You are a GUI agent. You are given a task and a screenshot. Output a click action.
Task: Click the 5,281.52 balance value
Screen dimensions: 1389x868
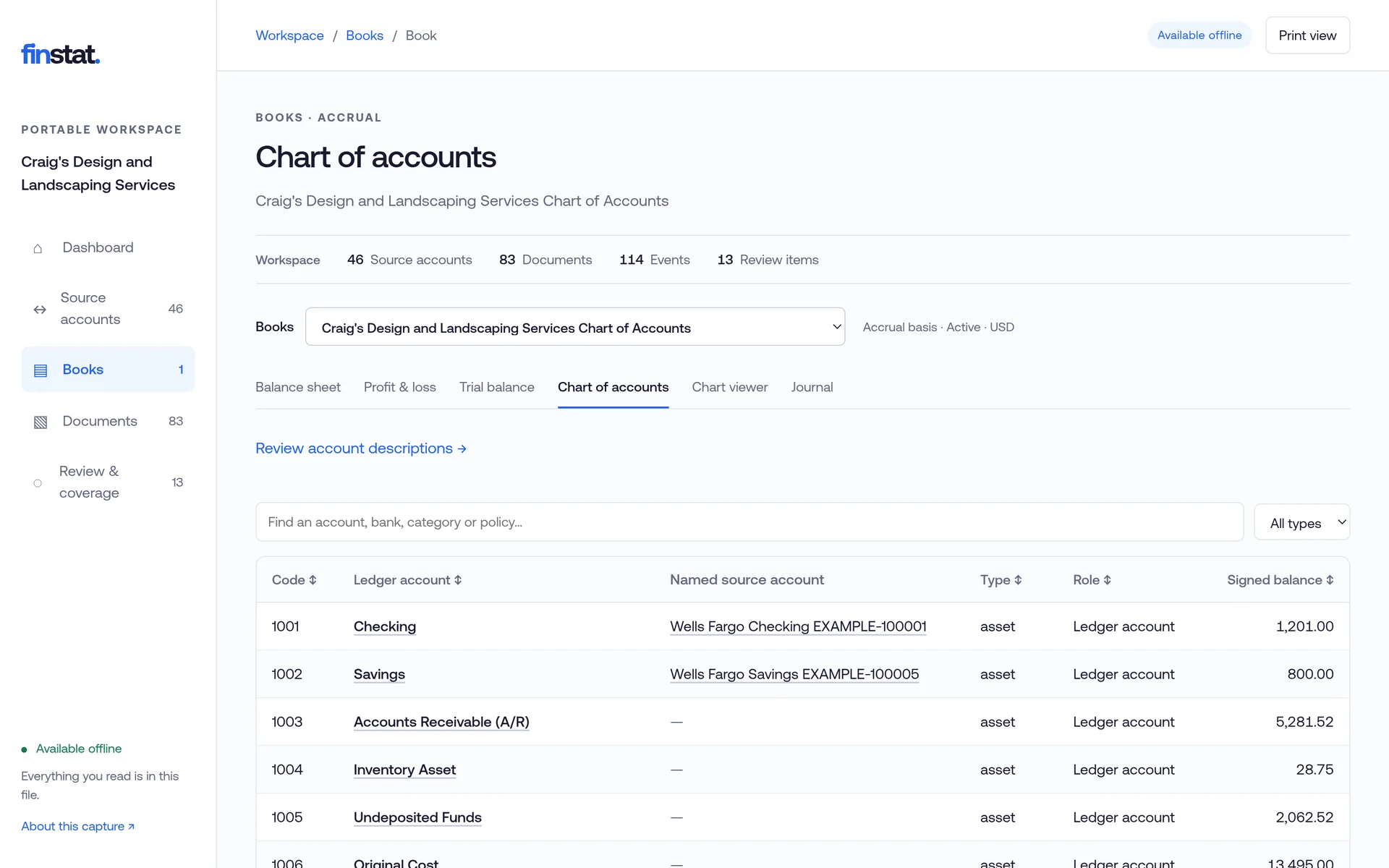(x=1304, y=722)
